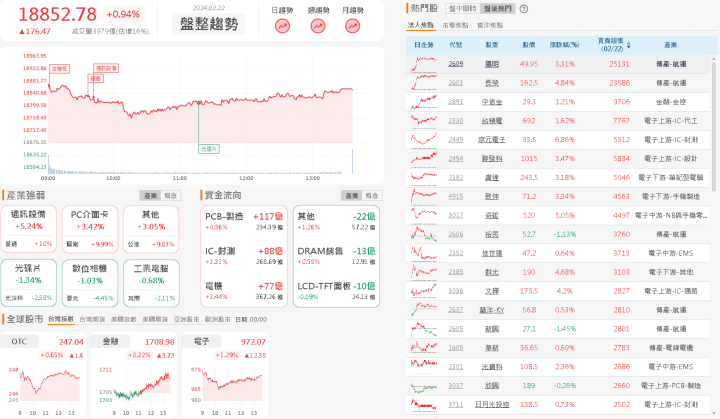The height and width of the screenshot is (419, 720).
Task: Click the 月趨勢 monthly trend arrow icon
Action: click(x=353, y=26)
